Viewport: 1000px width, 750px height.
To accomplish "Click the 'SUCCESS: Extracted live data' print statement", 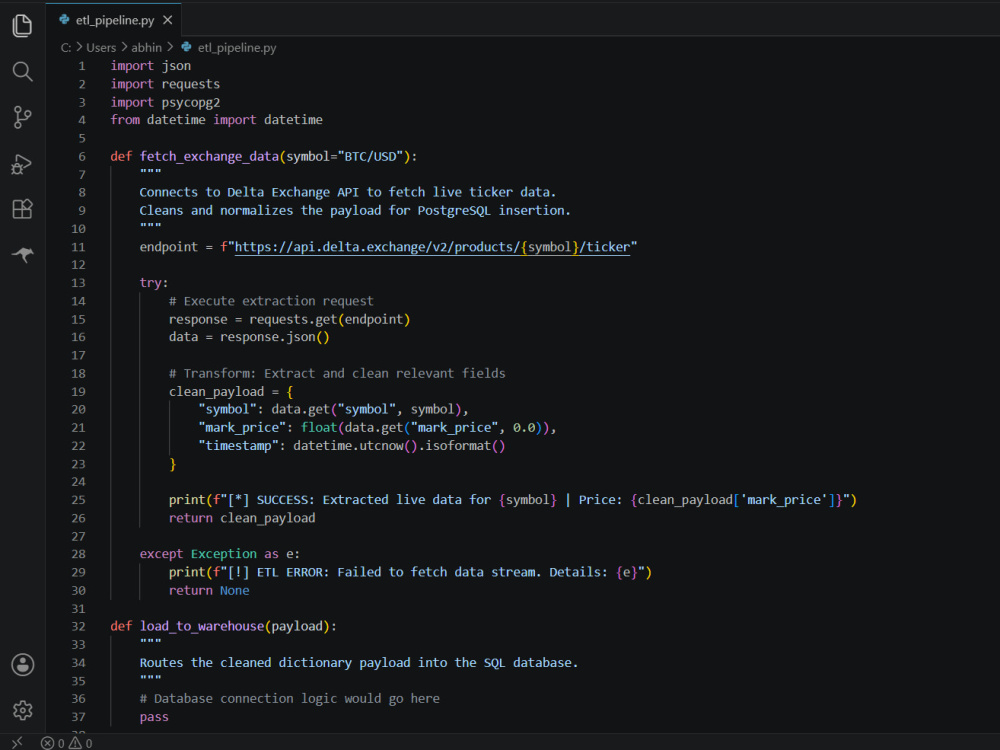I will pyautogui.click(x=513, y=499).
